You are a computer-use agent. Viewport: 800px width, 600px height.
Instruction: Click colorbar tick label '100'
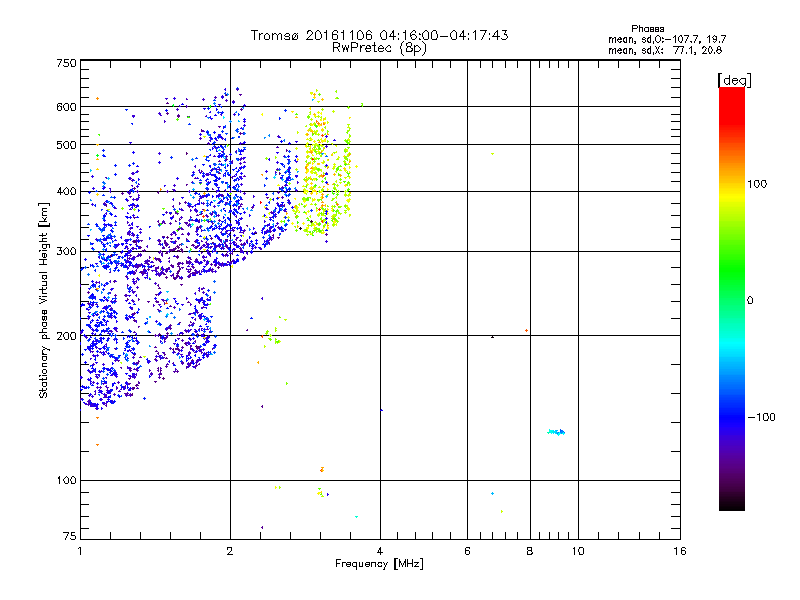click(757, 184)
